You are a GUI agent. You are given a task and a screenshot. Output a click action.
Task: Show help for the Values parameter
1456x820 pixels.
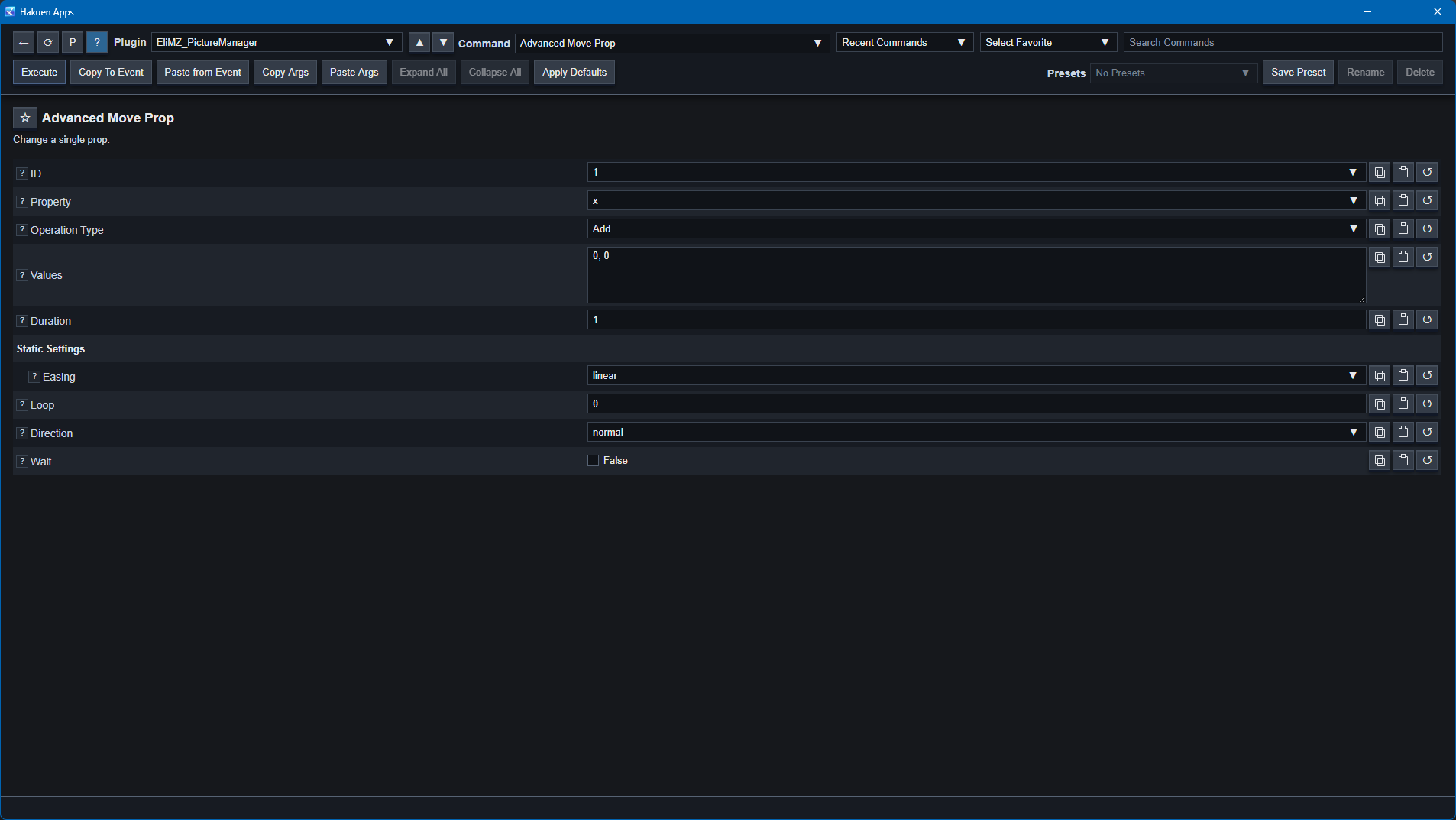(x=22, y=275)
